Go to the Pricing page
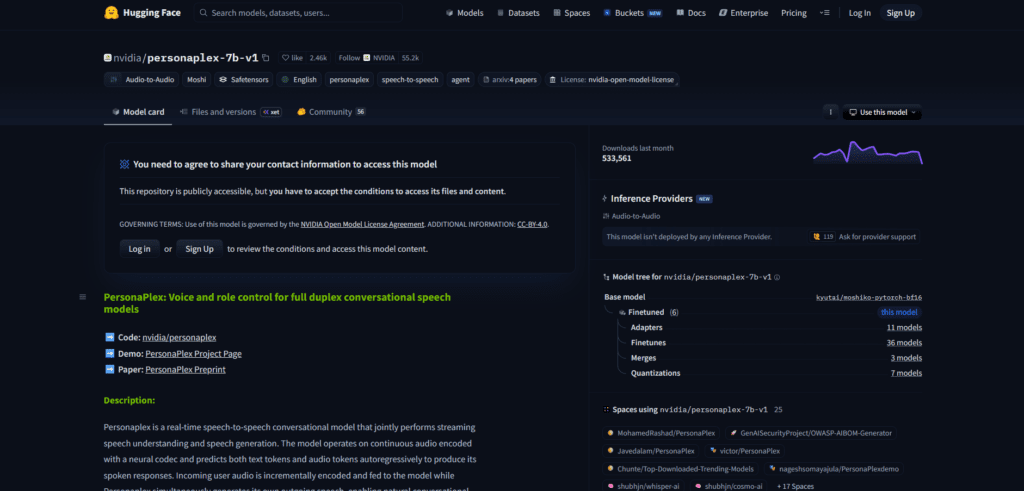The width and height of the screenshot is (1024, 491). click(x=793, y=13)
